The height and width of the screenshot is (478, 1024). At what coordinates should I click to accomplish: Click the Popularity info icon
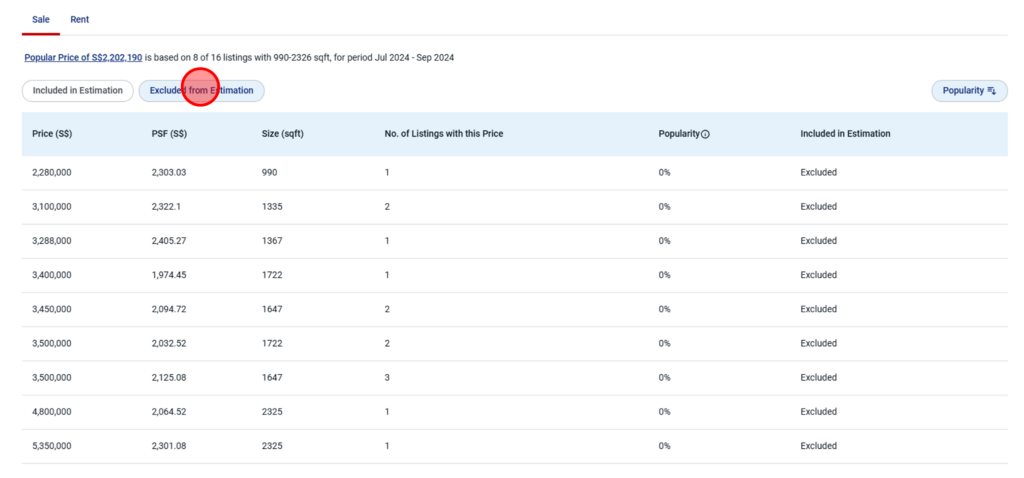click(706, 134)
